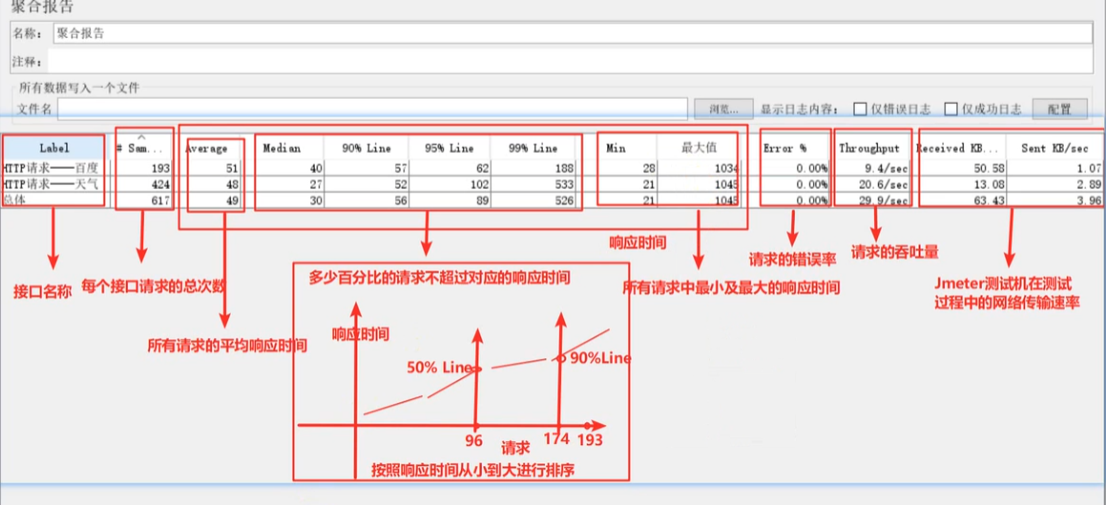Click Sent KB/sec value 2.89
The image size is (1106, 505).
coord(1090,185)
